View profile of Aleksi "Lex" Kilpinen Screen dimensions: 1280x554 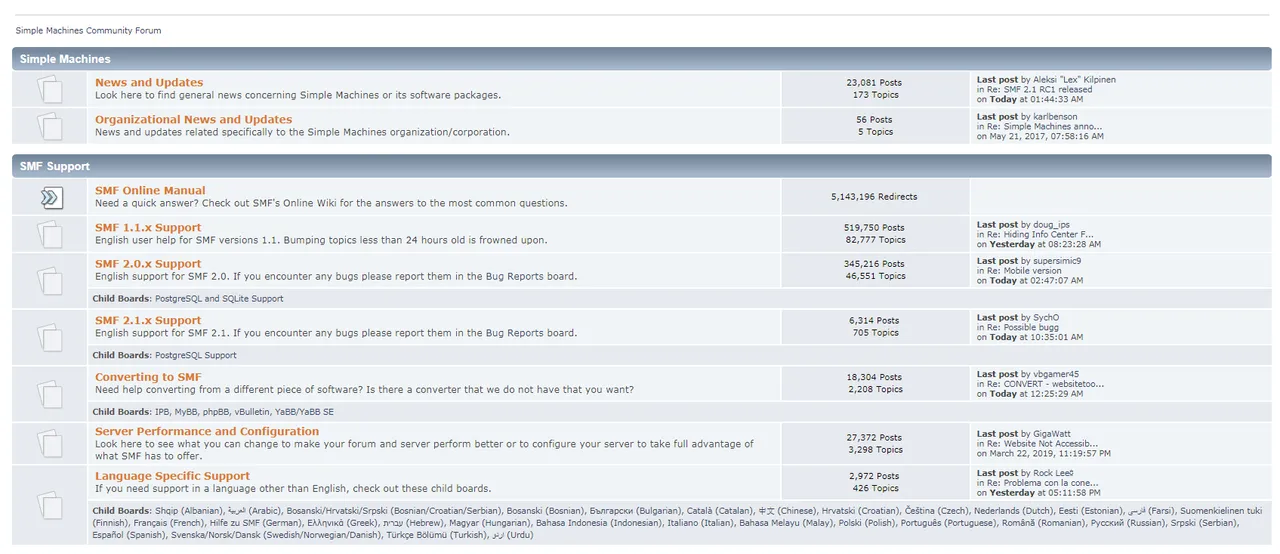1075,79
